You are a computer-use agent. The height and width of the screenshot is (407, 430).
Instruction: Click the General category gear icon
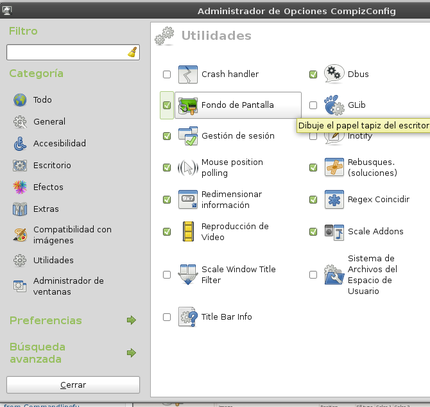20,122
